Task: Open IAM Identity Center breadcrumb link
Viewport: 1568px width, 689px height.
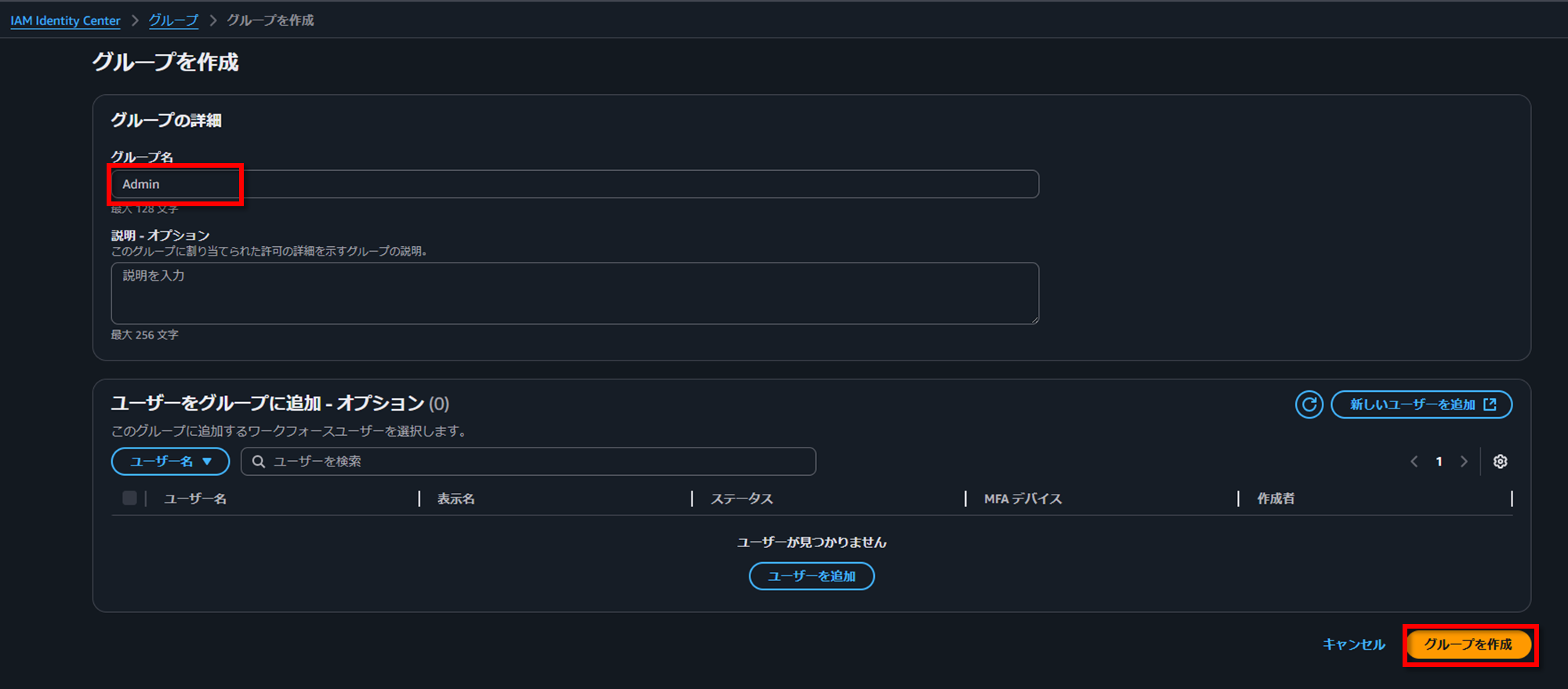Action: coord(65,20)
